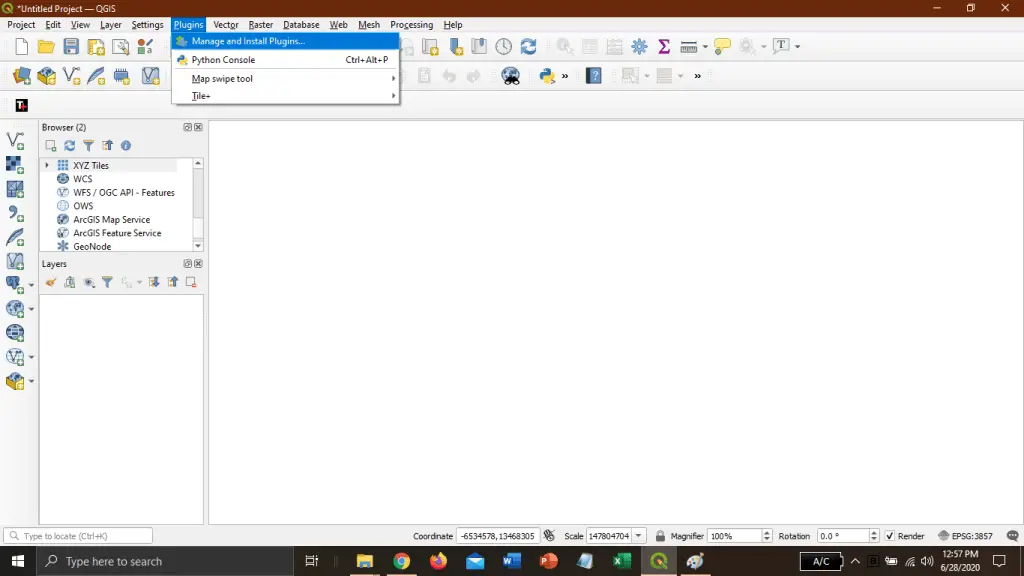Image resolution: width=1024 pixels, height=576 pixels.
Task: Add mesh layer from side toolbar
Action: (x=15, y=189)
